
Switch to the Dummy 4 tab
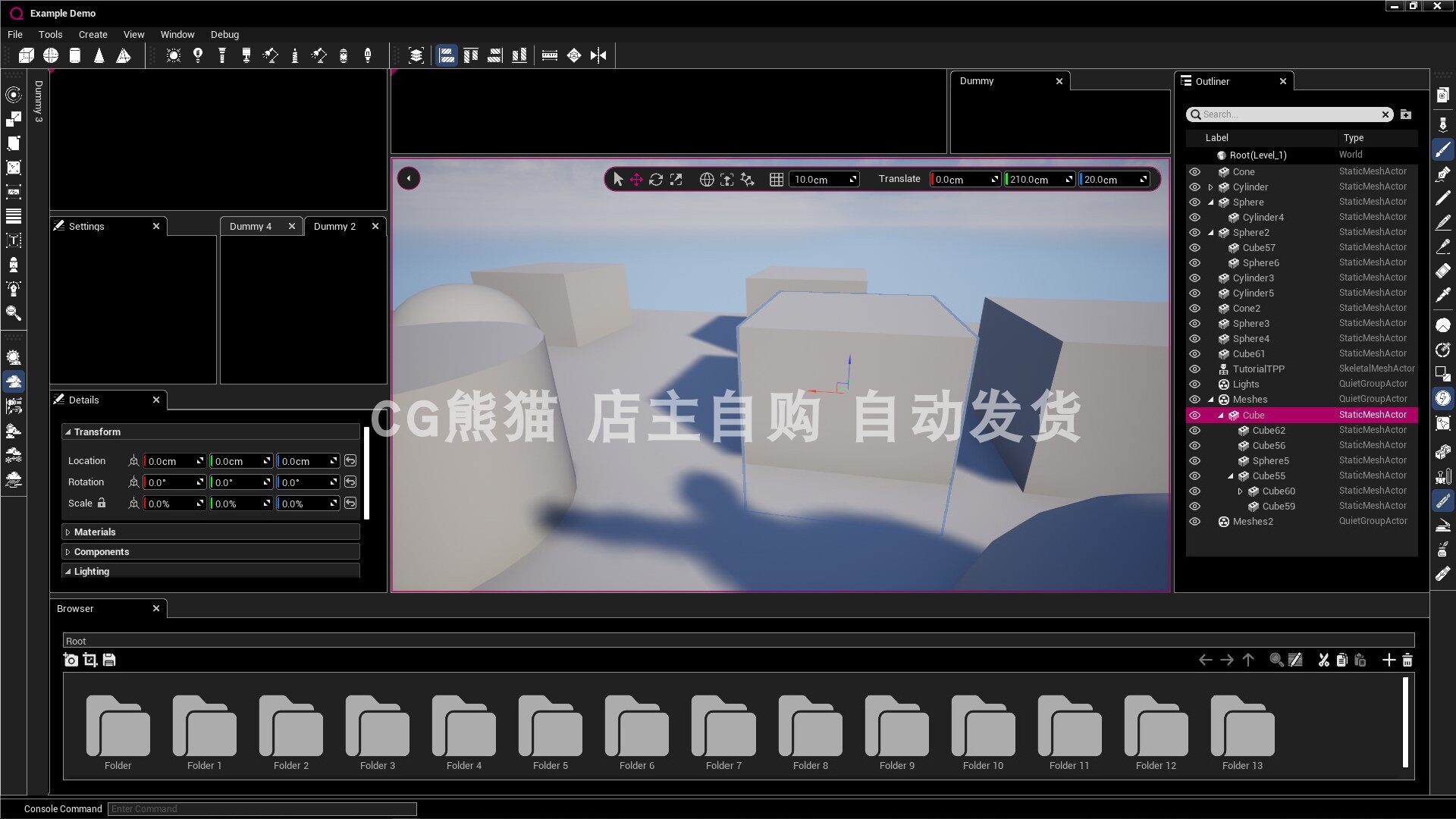(250, 226)
